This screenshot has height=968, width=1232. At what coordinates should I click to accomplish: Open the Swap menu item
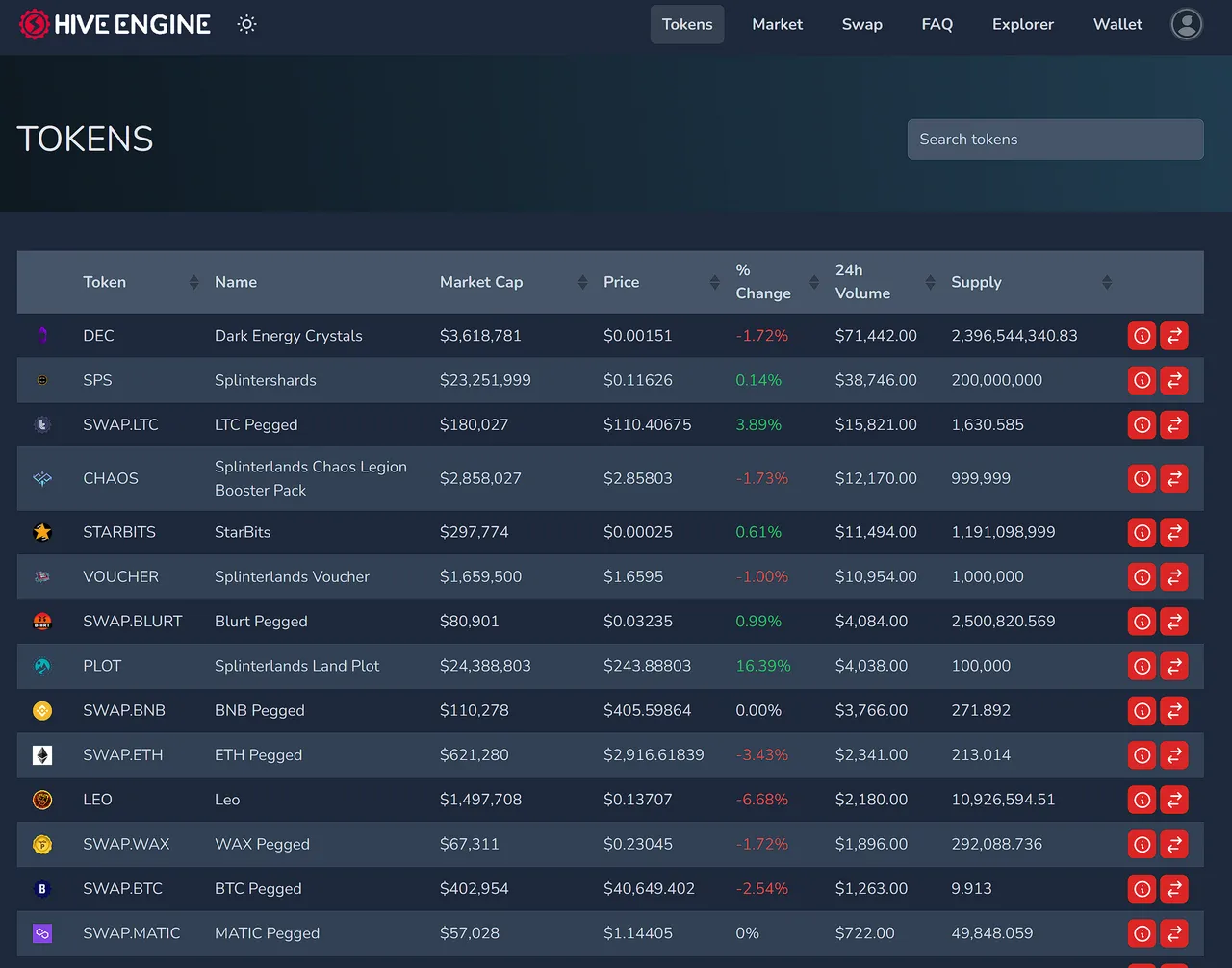click(x=861, y=24)
